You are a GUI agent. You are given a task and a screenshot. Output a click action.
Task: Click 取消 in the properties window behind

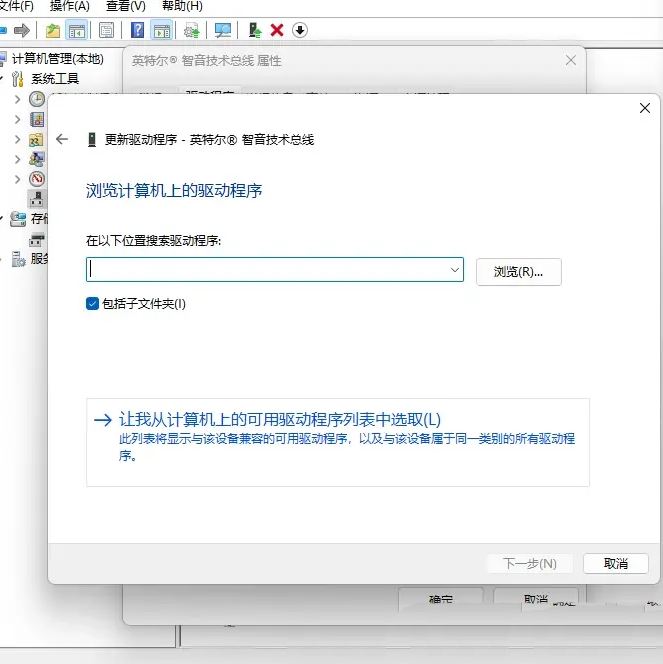click(536, 598)
